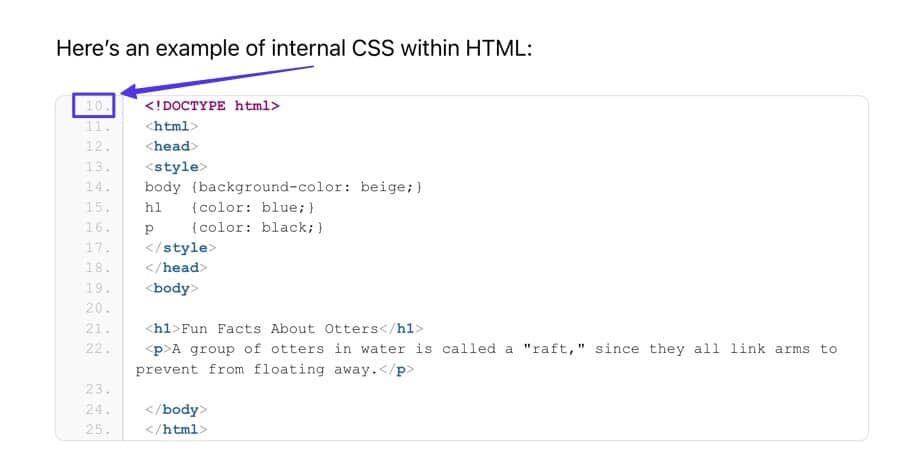Click the closing style tag on line 17

[x=180, y=247]
